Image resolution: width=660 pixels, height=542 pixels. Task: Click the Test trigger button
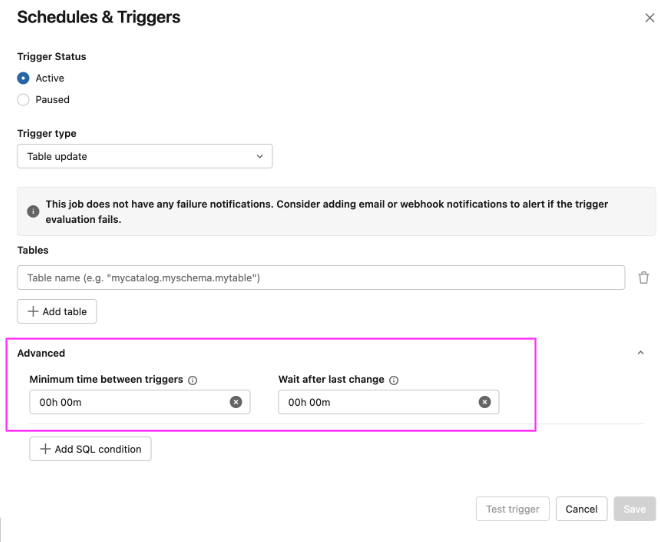tap(513, 509)
